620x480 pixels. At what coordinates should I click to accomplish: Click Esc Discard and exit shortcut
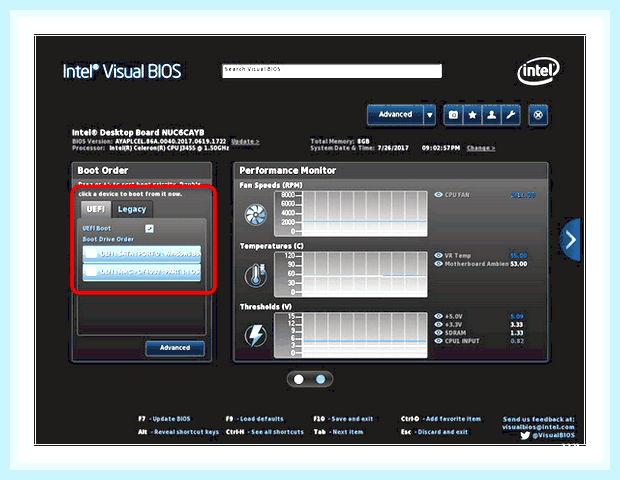point(434,432)
